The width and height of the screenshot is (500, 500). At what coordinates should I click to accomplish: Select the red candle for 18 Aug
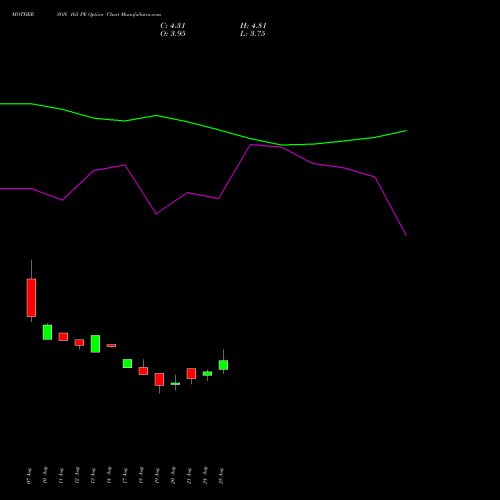pyautogui.click(x=143, y=371)
